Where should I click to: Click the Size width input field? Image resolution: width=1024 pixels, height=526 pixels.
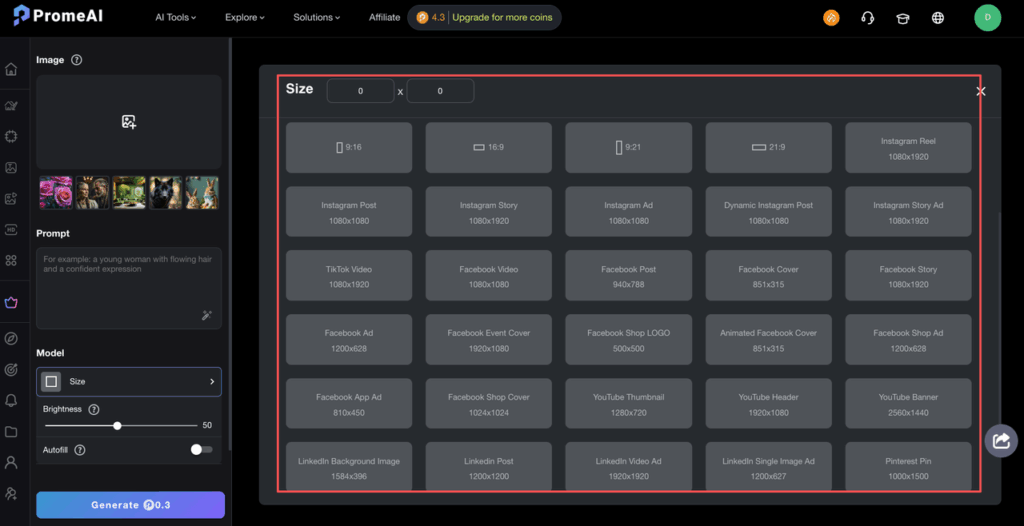(x=360, y=91)
